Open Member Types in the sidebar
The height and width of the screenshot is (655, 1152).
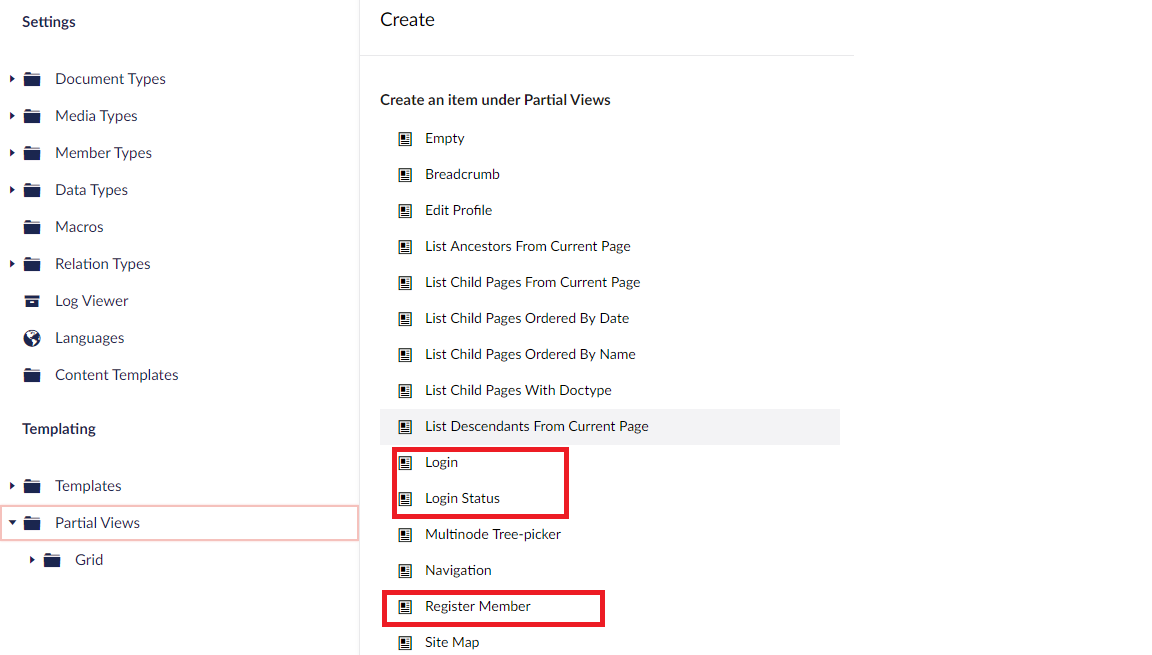point(103,153)
